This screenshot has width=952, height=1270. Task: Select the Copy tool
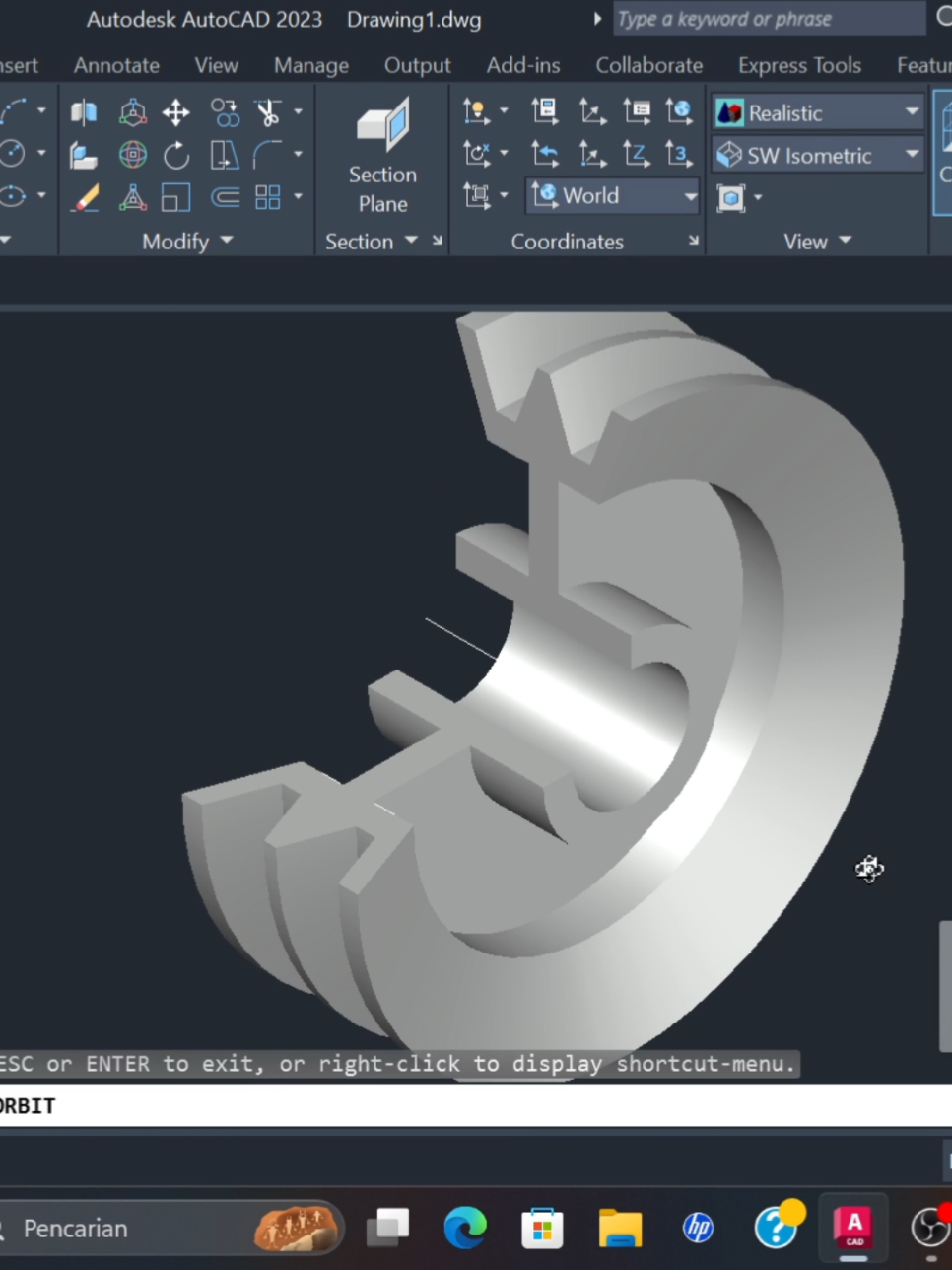pyautogui.click(x=225, y=111)
